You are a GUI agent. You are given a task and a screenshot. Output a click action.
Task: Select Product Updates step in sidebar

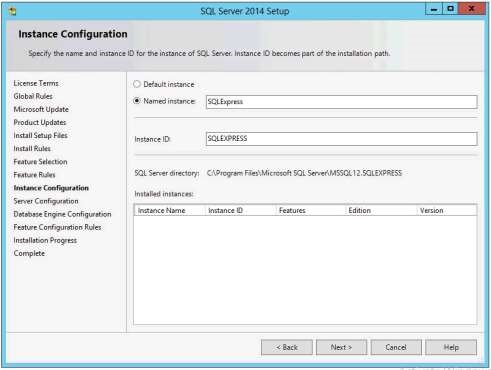click(40, 122)
